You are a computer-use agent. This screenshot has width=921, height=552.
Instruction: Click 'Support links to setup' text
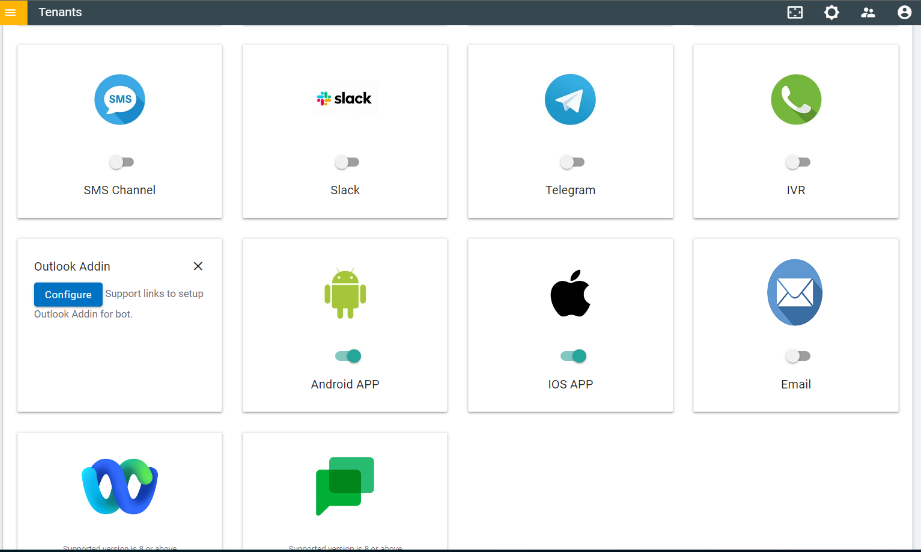coord(154,294)
